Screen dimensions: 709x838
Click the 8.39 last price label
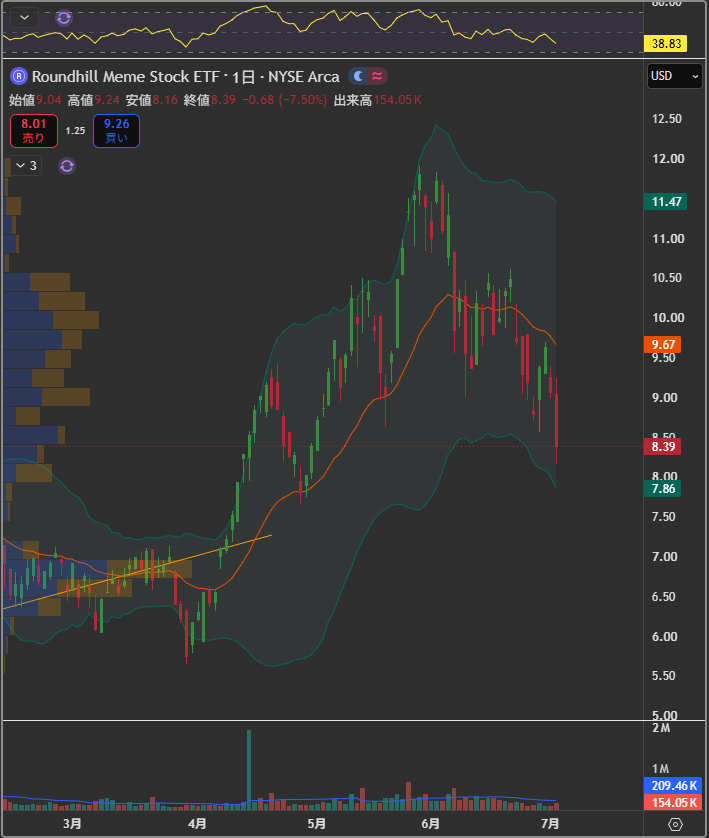point(663,446)
